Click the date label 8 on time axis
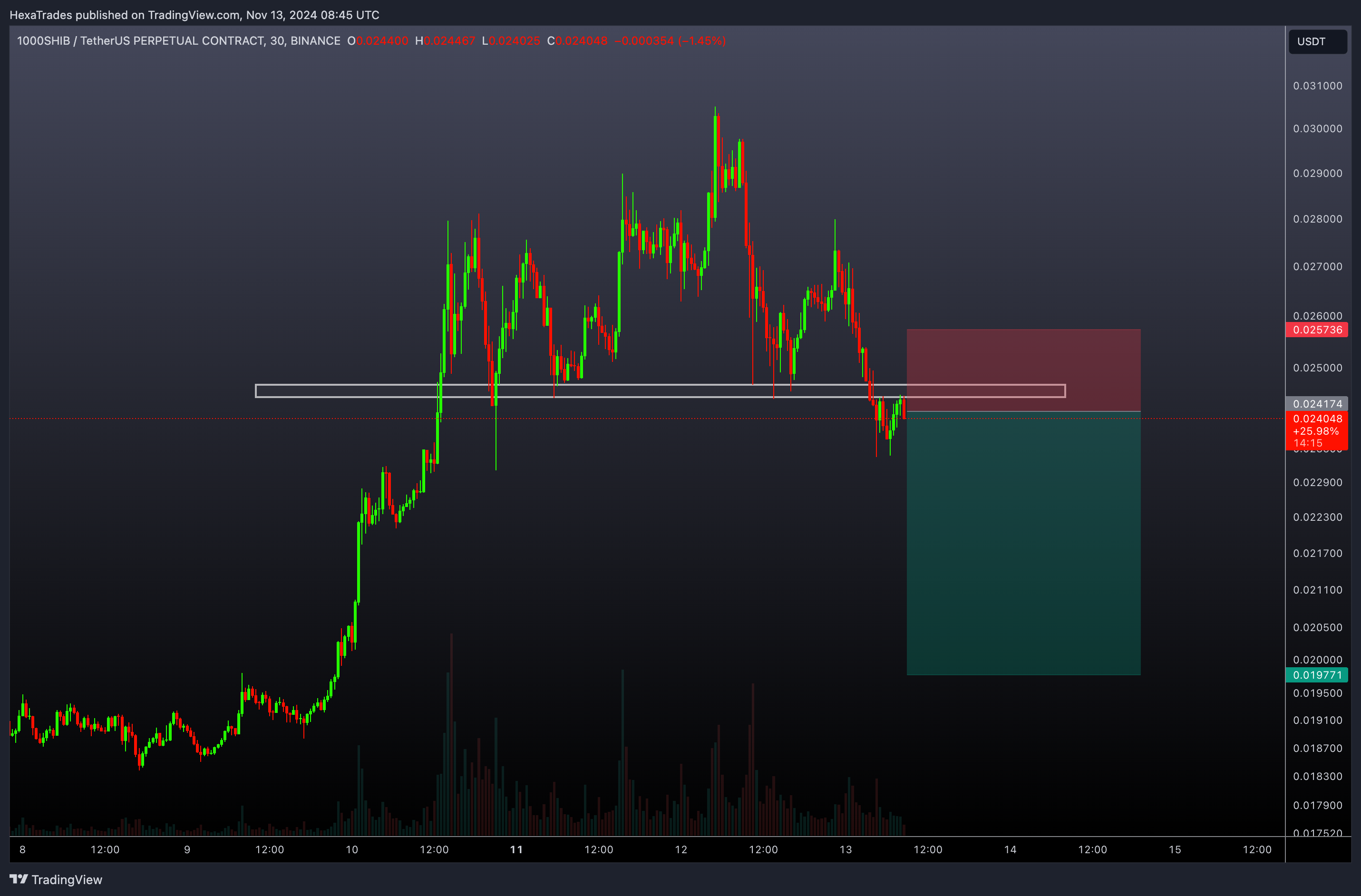1361x896 pixels. point(22,850)
